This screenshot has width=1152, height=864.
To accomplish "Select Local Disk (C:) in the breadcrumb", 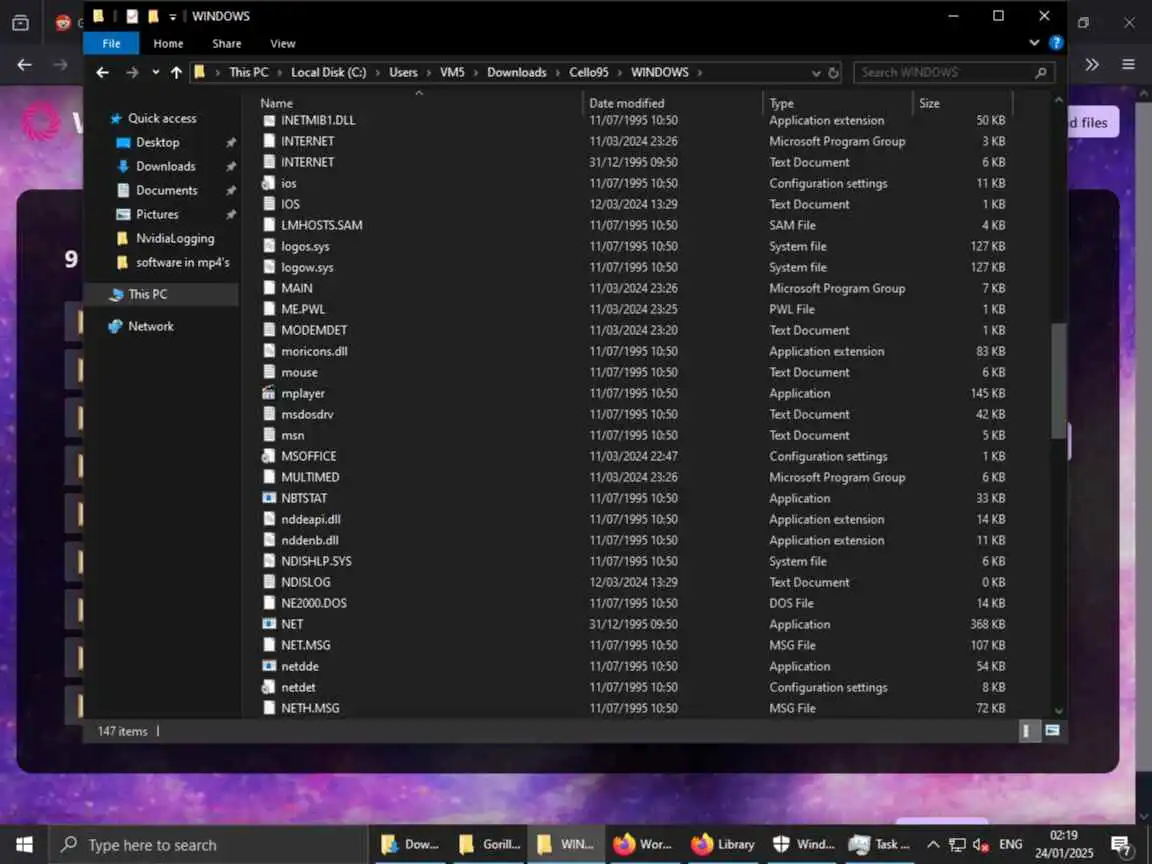I will coord(328,72).
